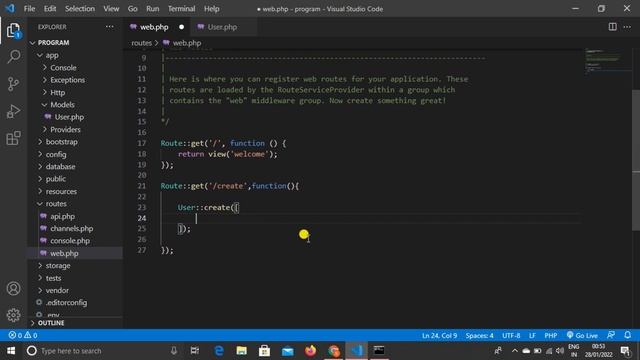Change UTF-8 file encoding

511,336
